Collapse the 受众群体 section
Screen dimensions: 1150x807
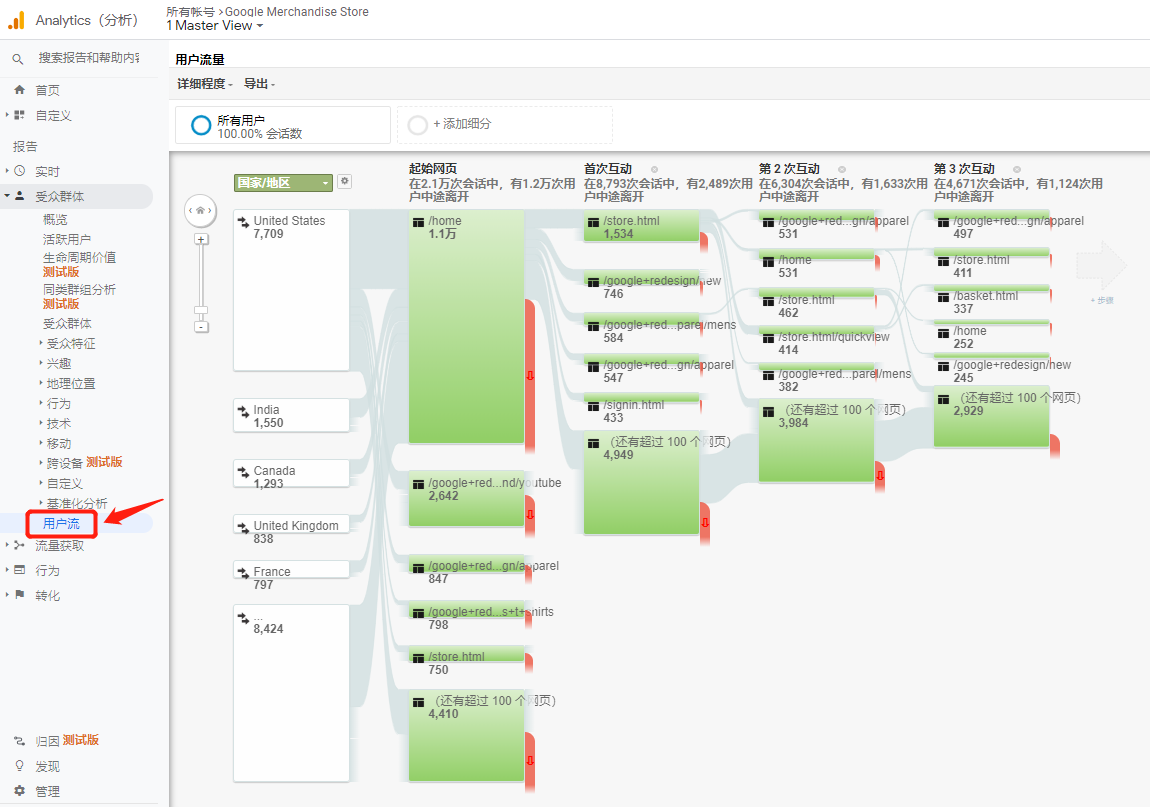pyautogui.click(x=7, y=196)
